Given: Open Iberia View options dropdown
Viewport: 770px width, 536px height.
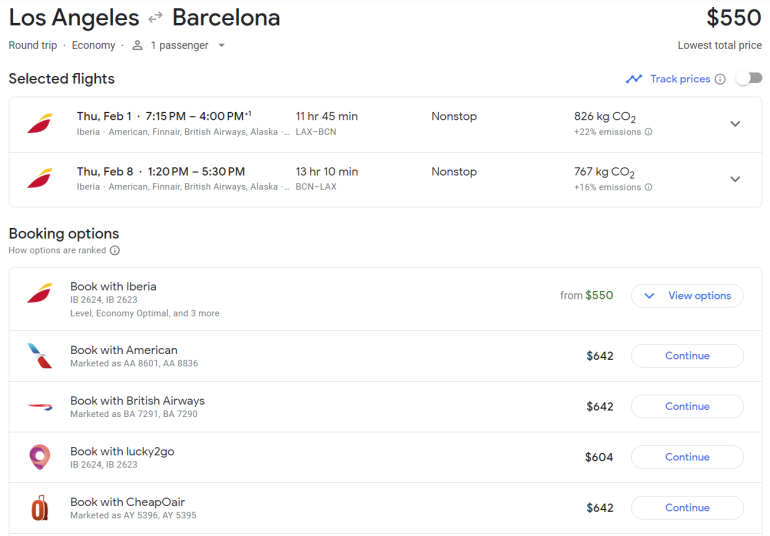Looking at the screenshot, I should pos(687,296).
